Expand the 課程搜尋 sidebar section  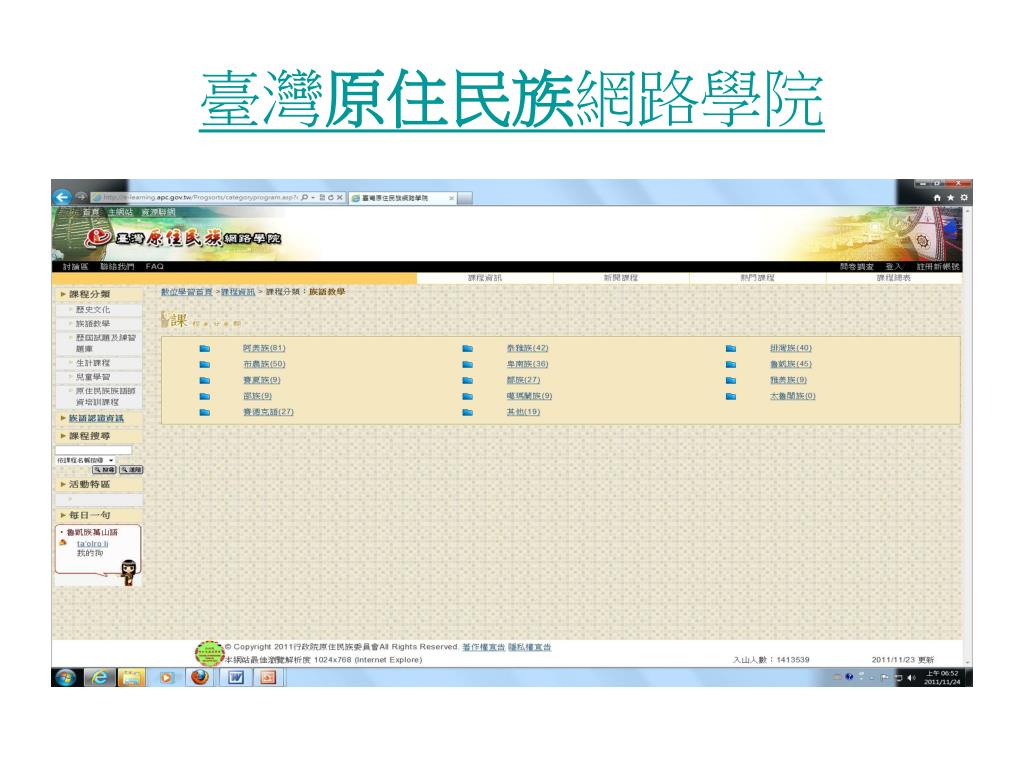[x=98, y=436]
